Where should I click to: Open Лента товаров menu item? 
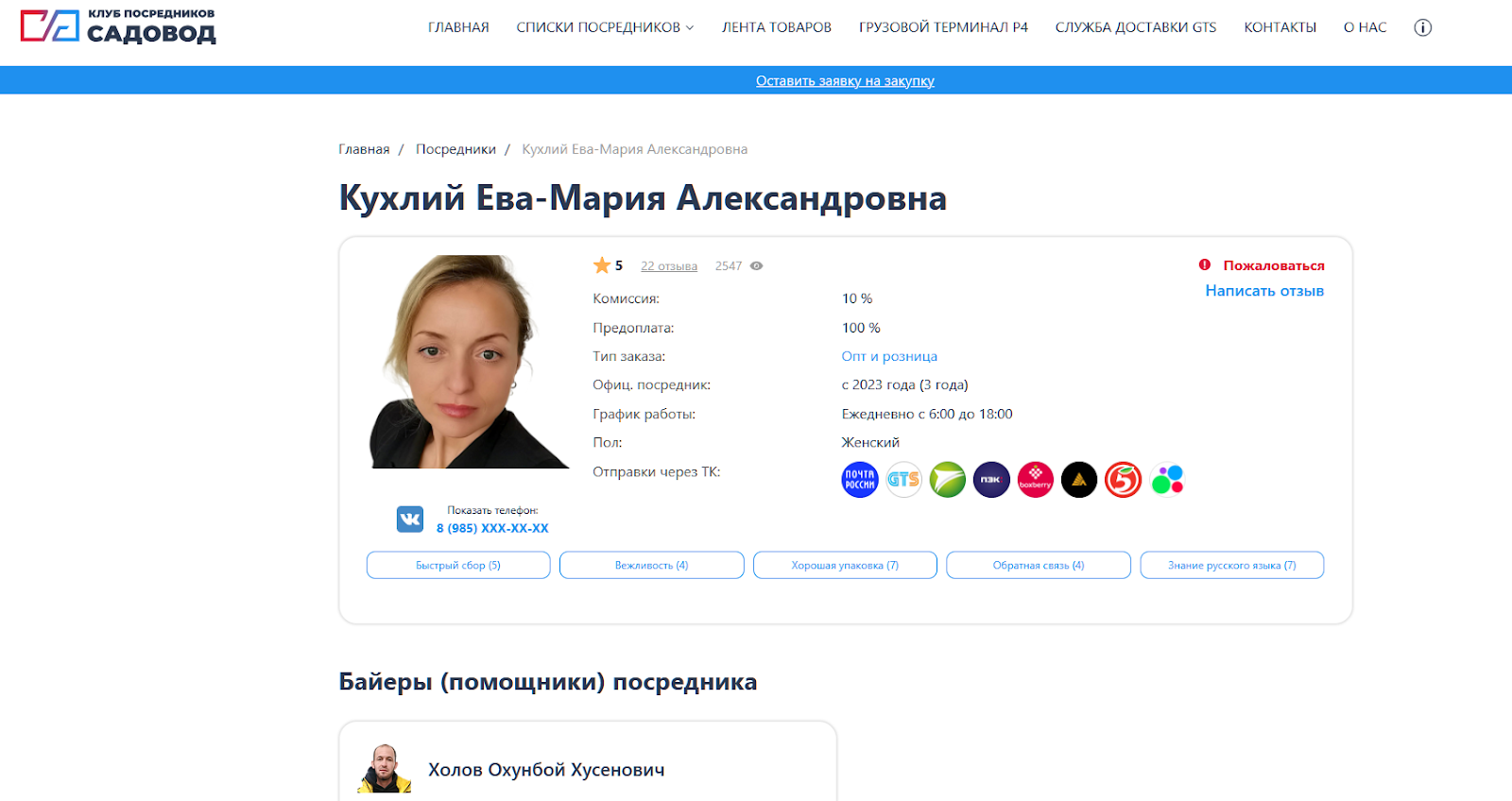coord(776,27)
